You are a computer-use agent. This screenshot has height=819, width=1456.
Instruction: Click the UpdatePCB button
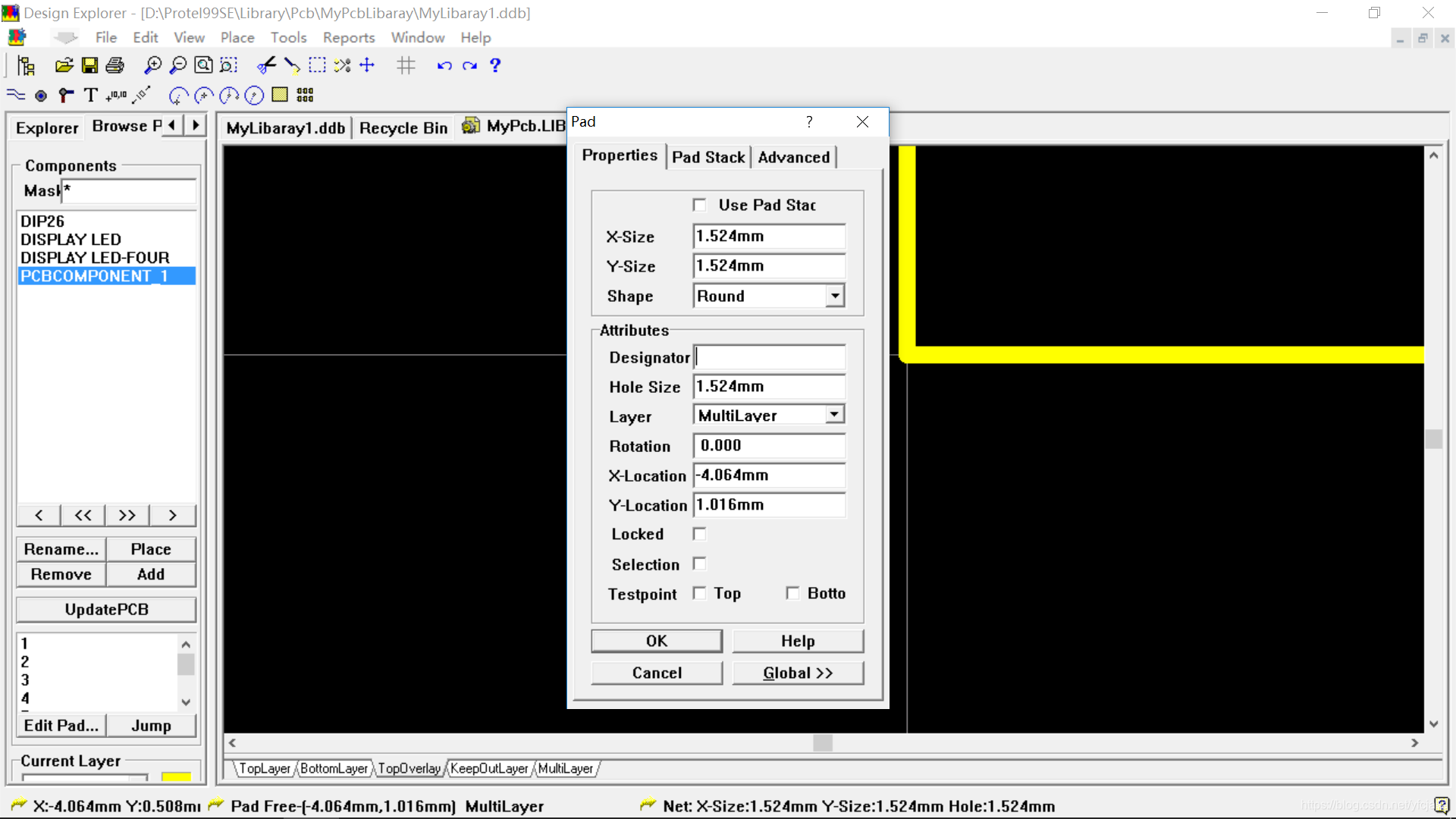pos(106,610)
